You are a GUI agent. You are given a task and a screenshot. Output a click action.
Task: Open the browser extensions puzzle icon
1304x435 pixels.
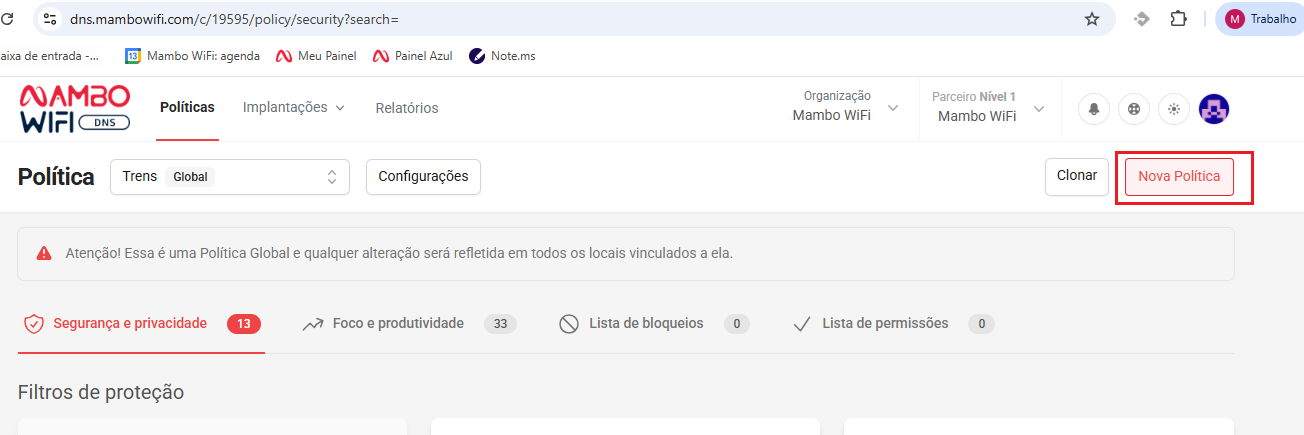(x=1178, y=19)
